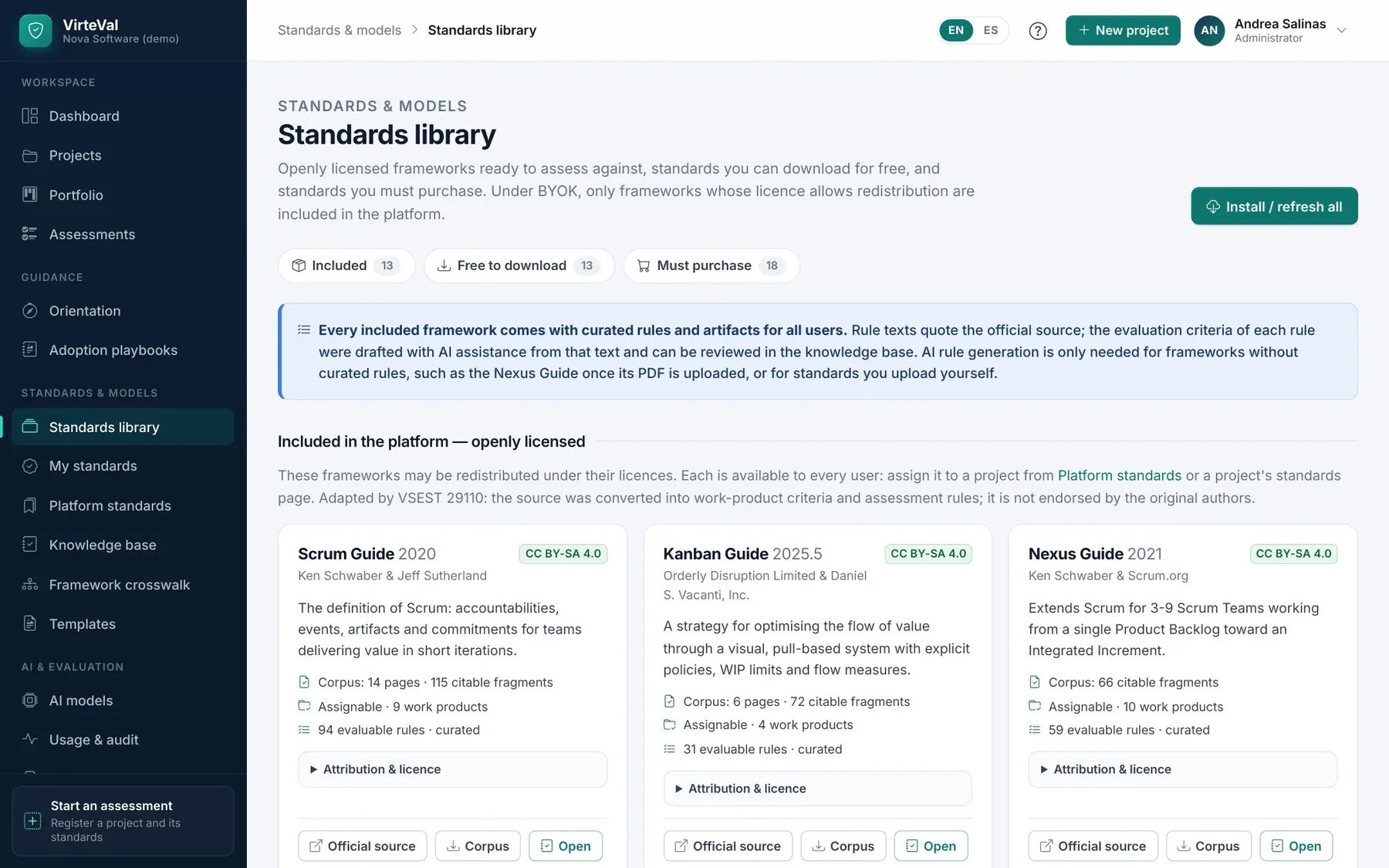This screenshot has height=868, width=1389.
Task: Click the Knowledge base icon
Action: click(29, 545)
